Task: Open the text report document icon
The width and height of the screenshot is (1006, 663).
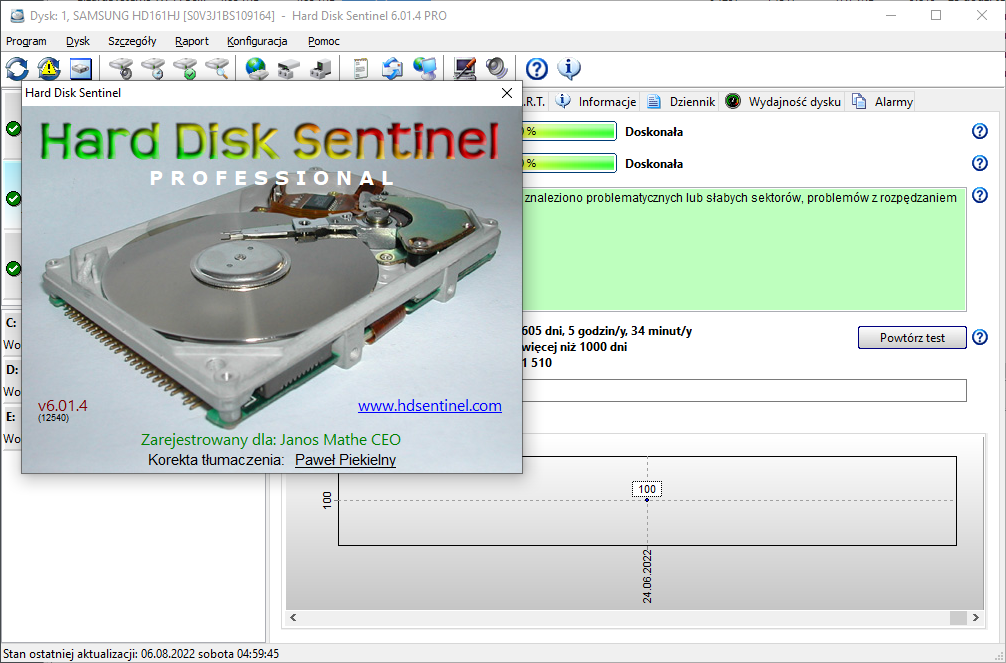Action: coord(361,68)
